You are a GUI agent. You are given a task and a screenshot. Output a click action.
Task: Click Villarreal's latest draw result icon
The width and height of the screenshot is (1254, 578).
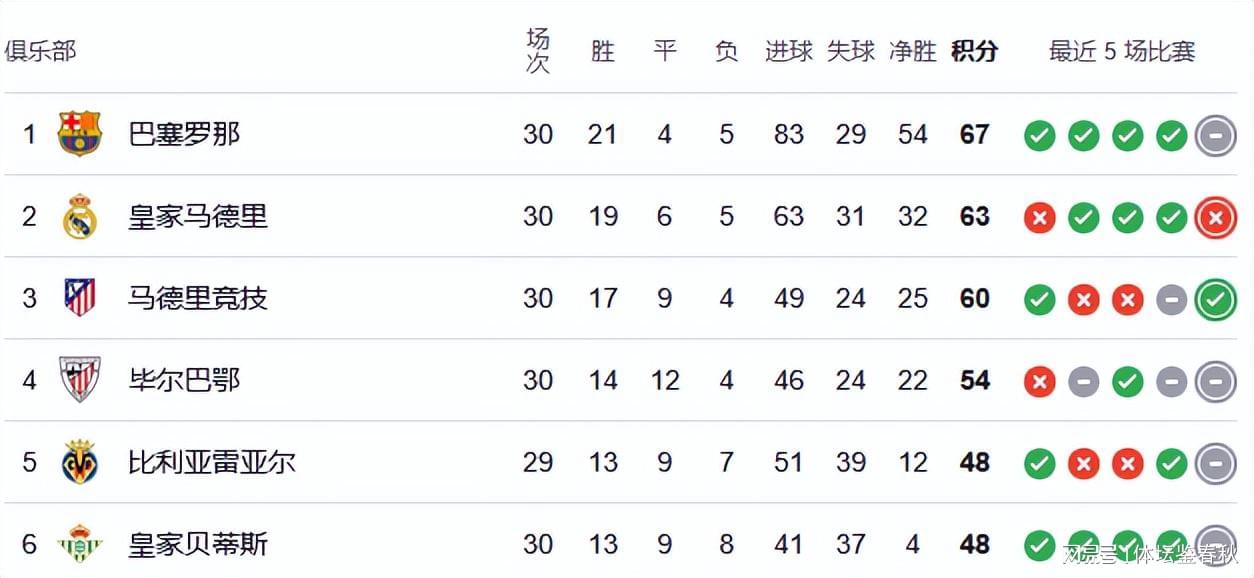1216,463
